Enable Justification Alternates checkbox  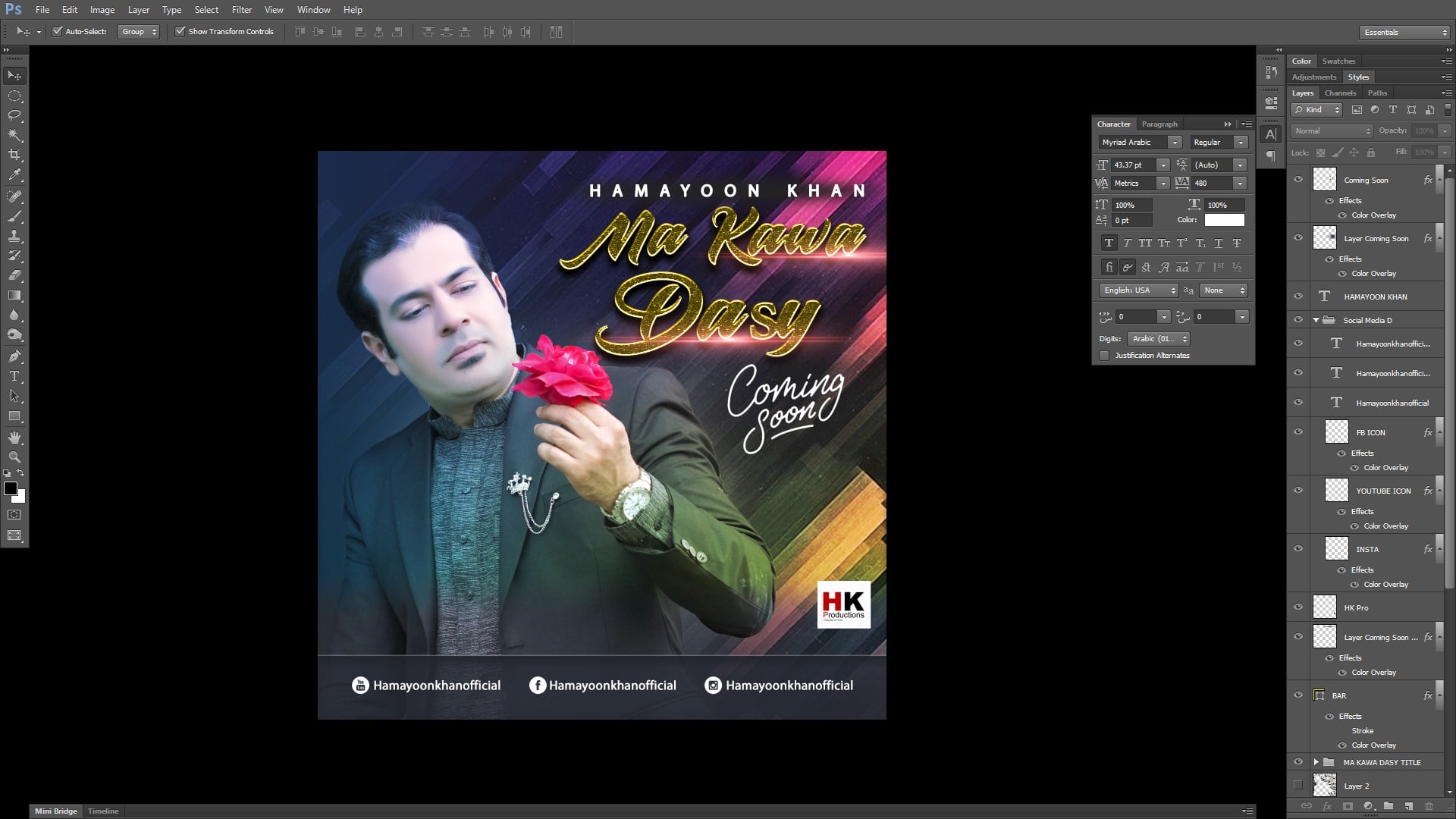[x=1104, y=356]
